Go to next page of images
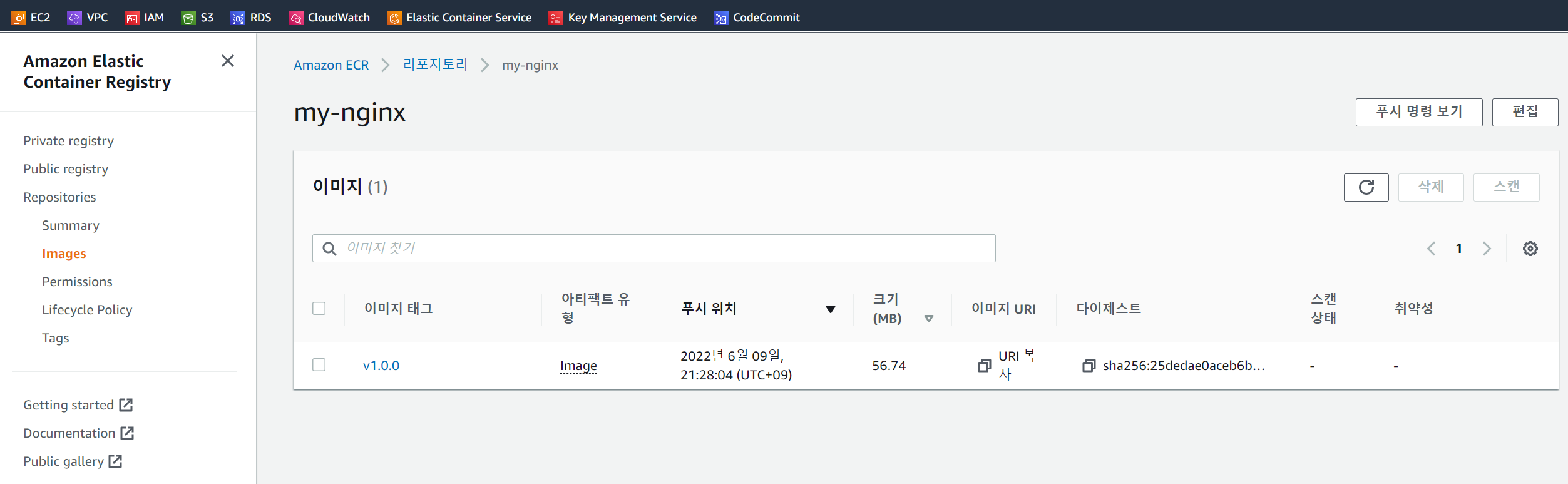1568x484 pixels. (x=1487, y=249)
